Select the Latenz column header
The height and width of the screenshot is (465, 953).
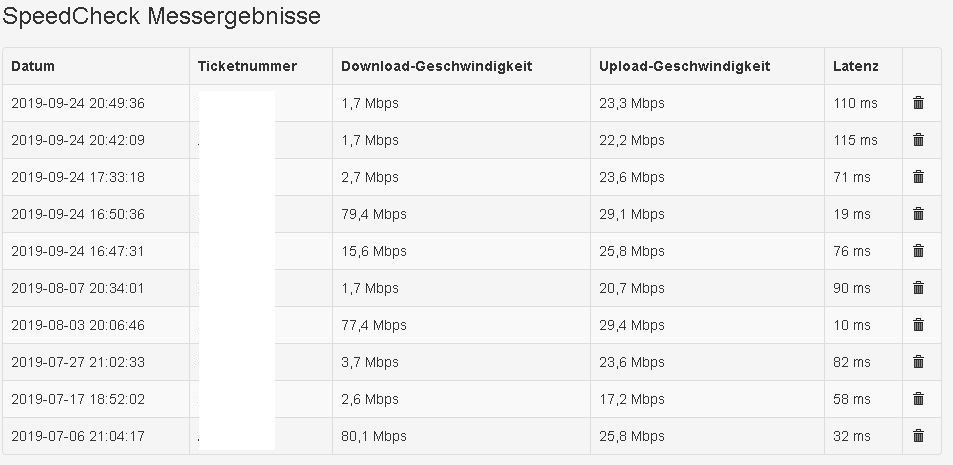click(855, 67)
